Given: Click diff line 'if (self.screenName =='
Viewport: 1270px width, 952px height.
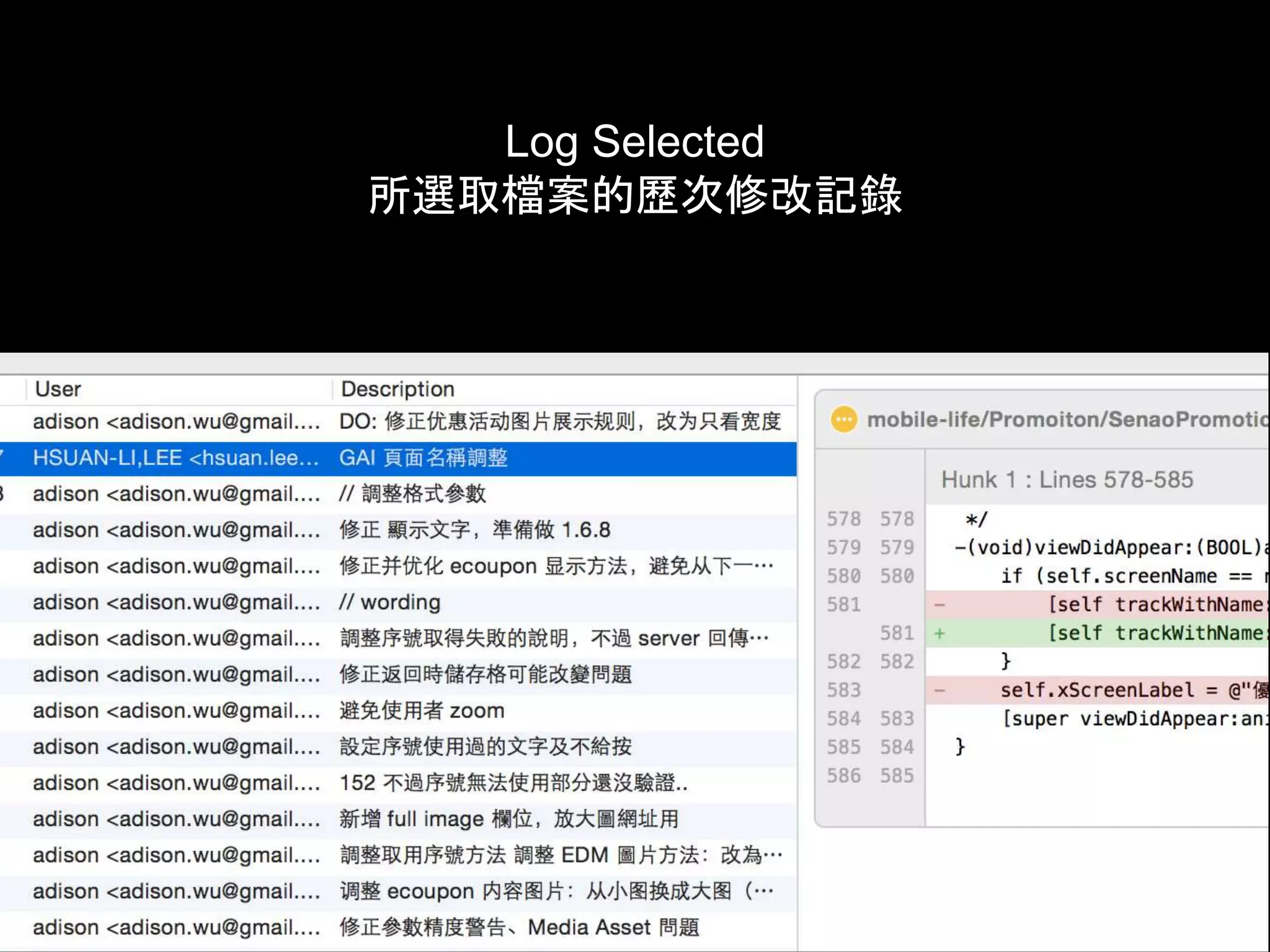Looking at the screenshot, I should click(x=1098, y=576).
